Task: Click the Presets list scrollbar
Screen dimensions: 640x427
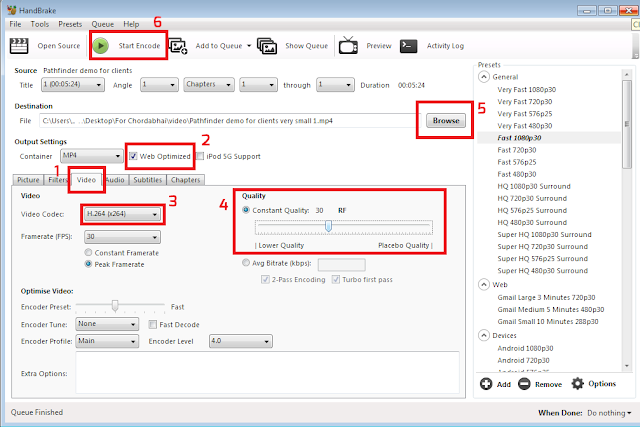Action: [x=627, y=124]
